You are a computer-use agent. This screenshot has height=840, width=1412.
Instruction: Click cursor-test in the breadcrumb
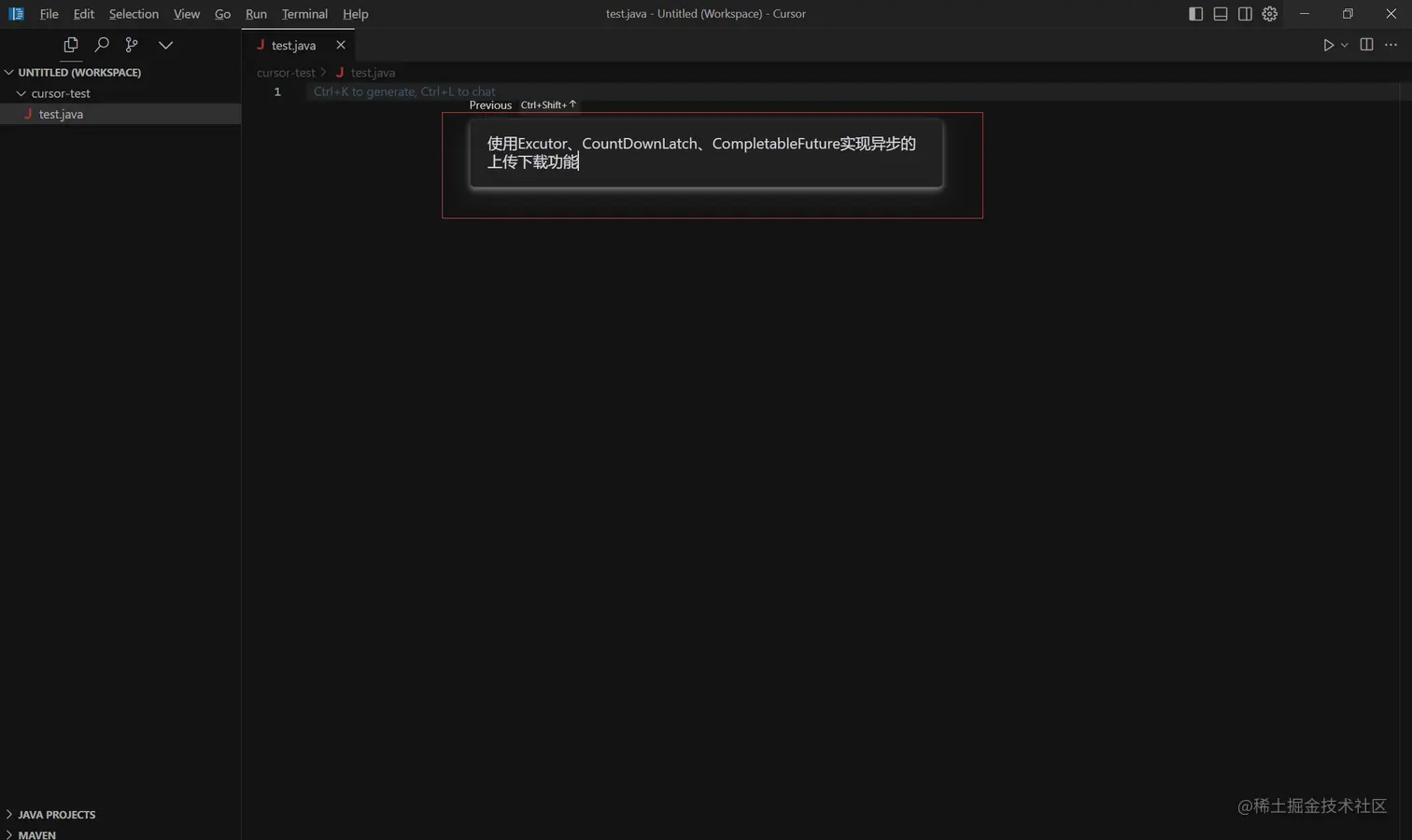click(x=286, y=73)
